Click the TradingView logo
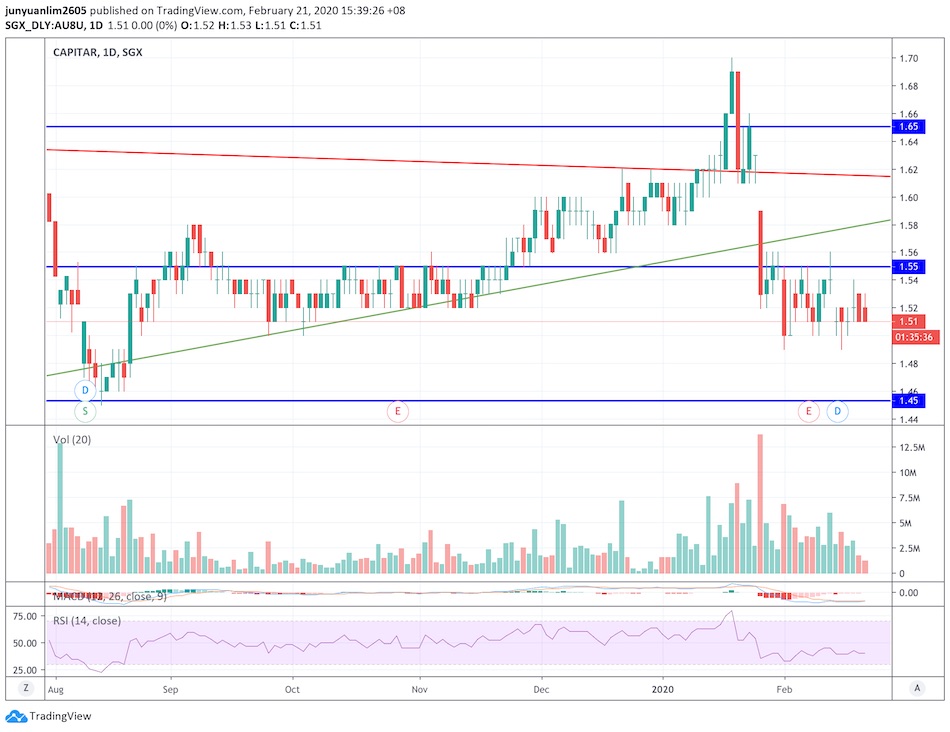The height and width of the screenshot is (732, 950). pyautogui.click(x=16, y=716)
